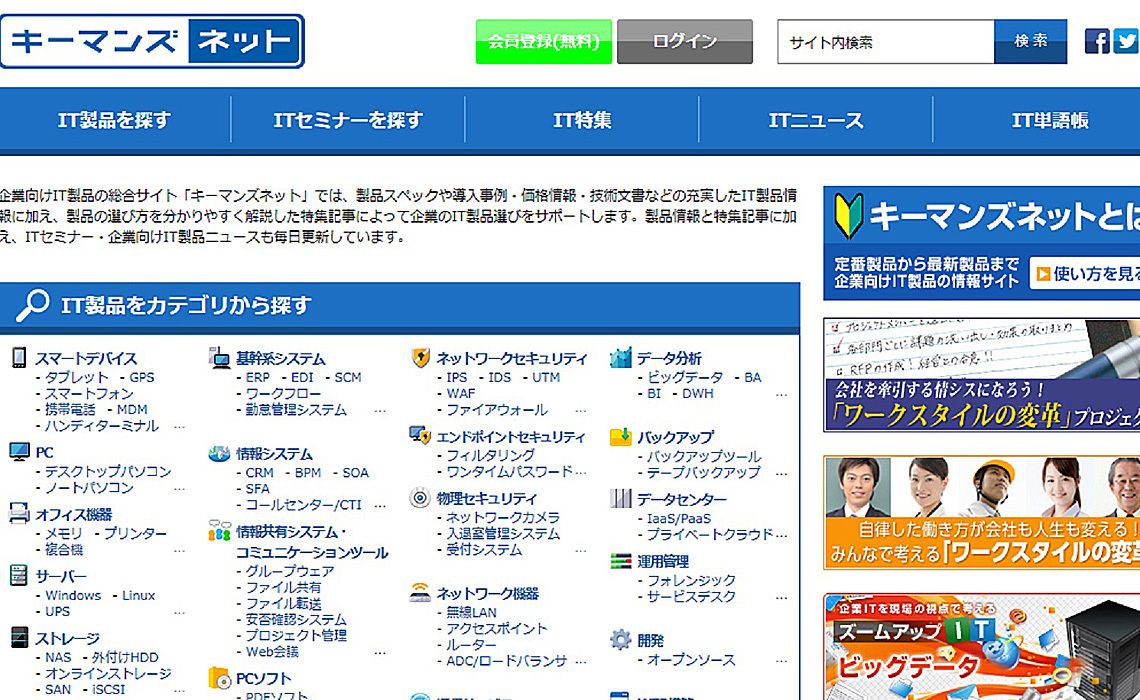Click the printer icon beside オフィス機器
The width and height of the screenshot is (1140, 700).
[19, 514]
